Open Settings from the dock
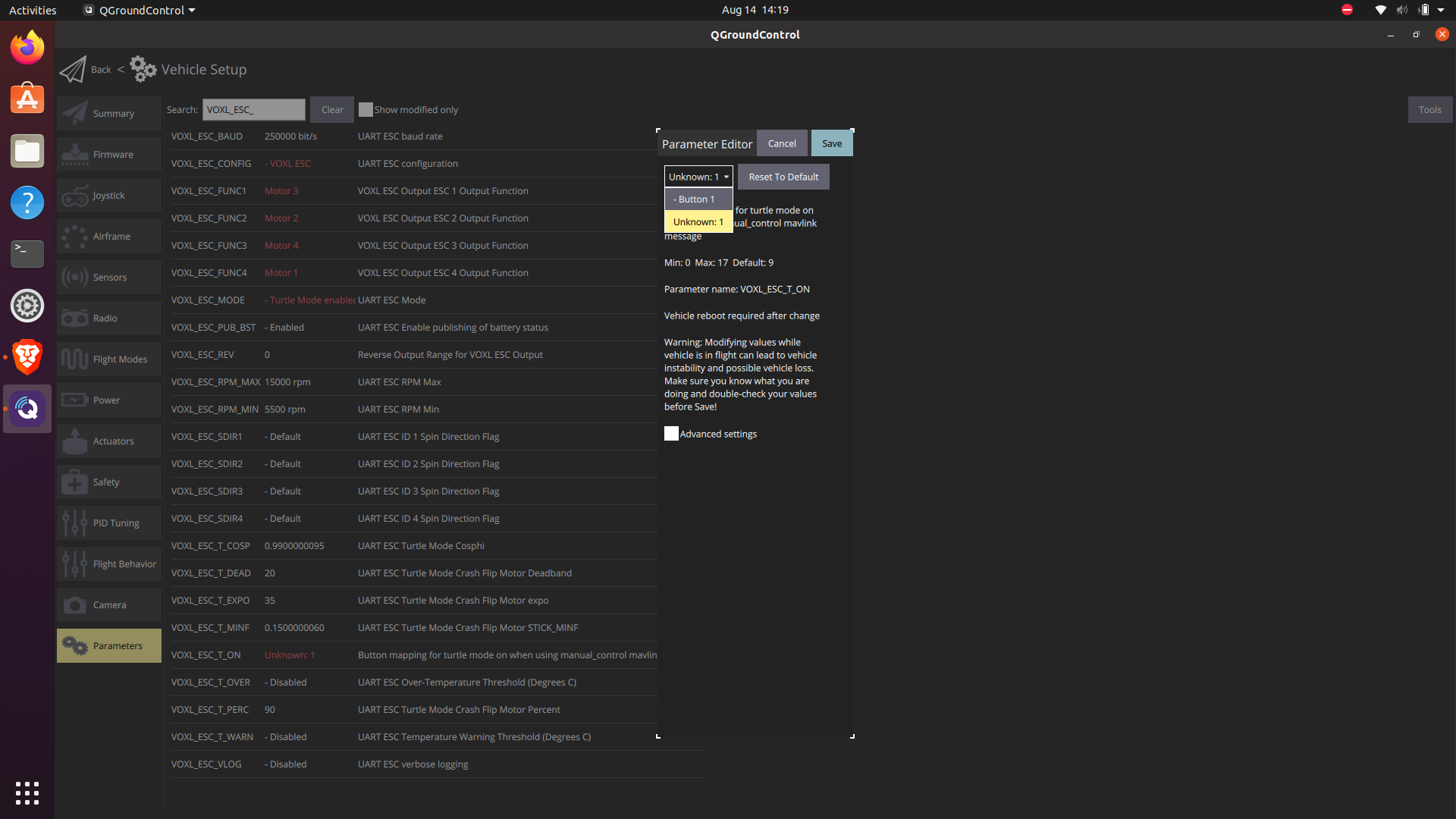The height and width of the screenshot is (819, 1456). 27,306
